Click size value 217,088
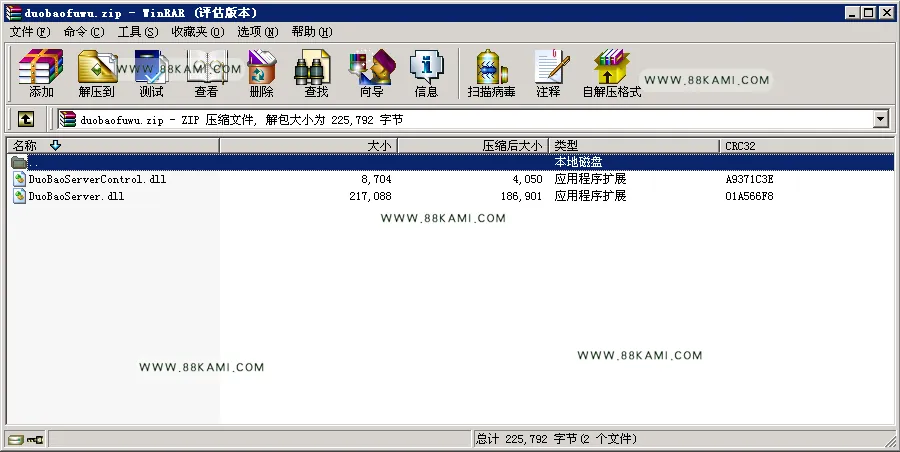 click(370, 196)
